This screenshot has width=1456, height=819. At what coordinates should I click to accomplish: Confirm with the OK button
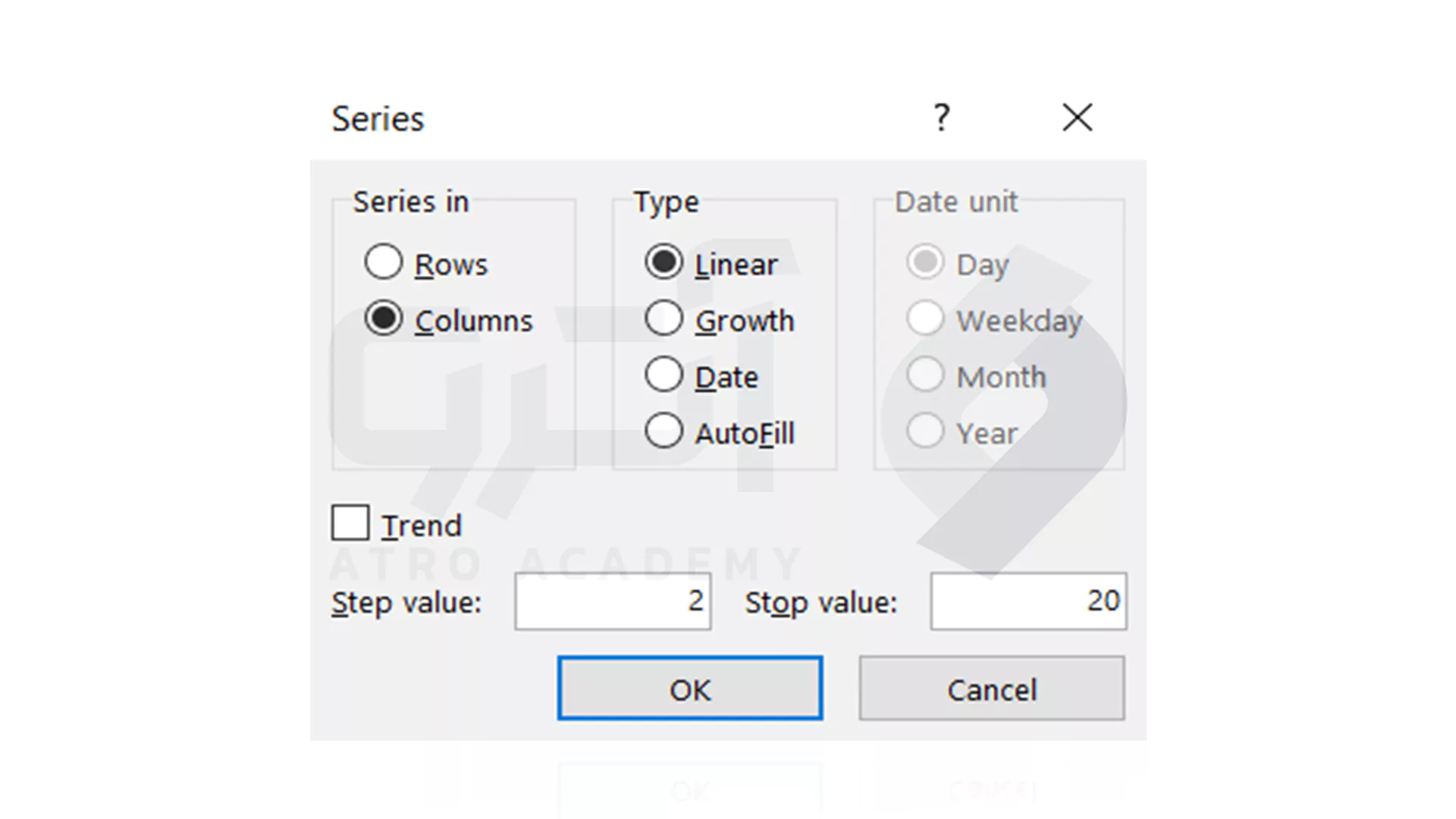690,689
